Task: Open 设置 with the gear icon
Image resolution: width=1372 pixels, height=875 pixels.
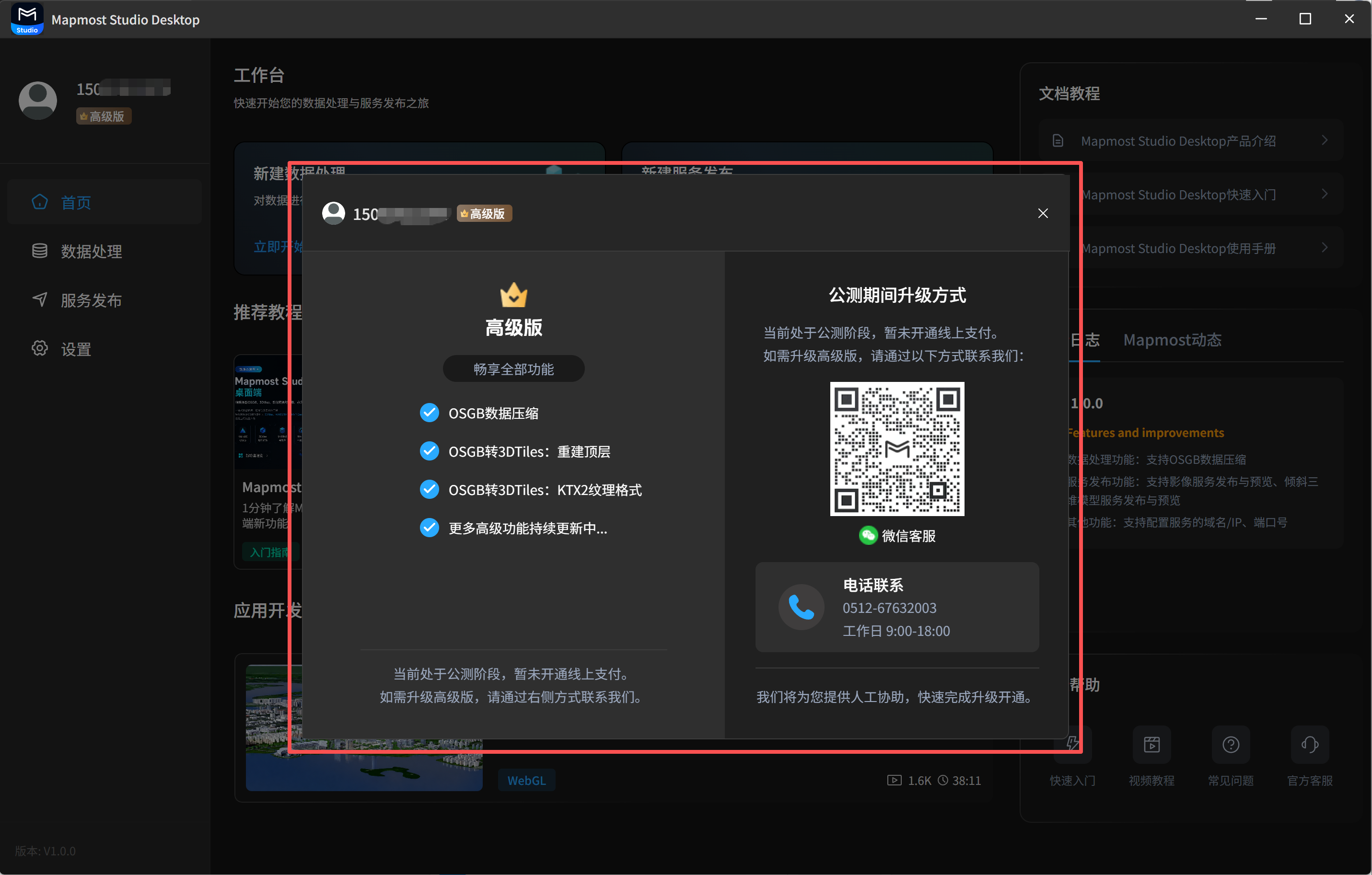Action: [40, 349]
